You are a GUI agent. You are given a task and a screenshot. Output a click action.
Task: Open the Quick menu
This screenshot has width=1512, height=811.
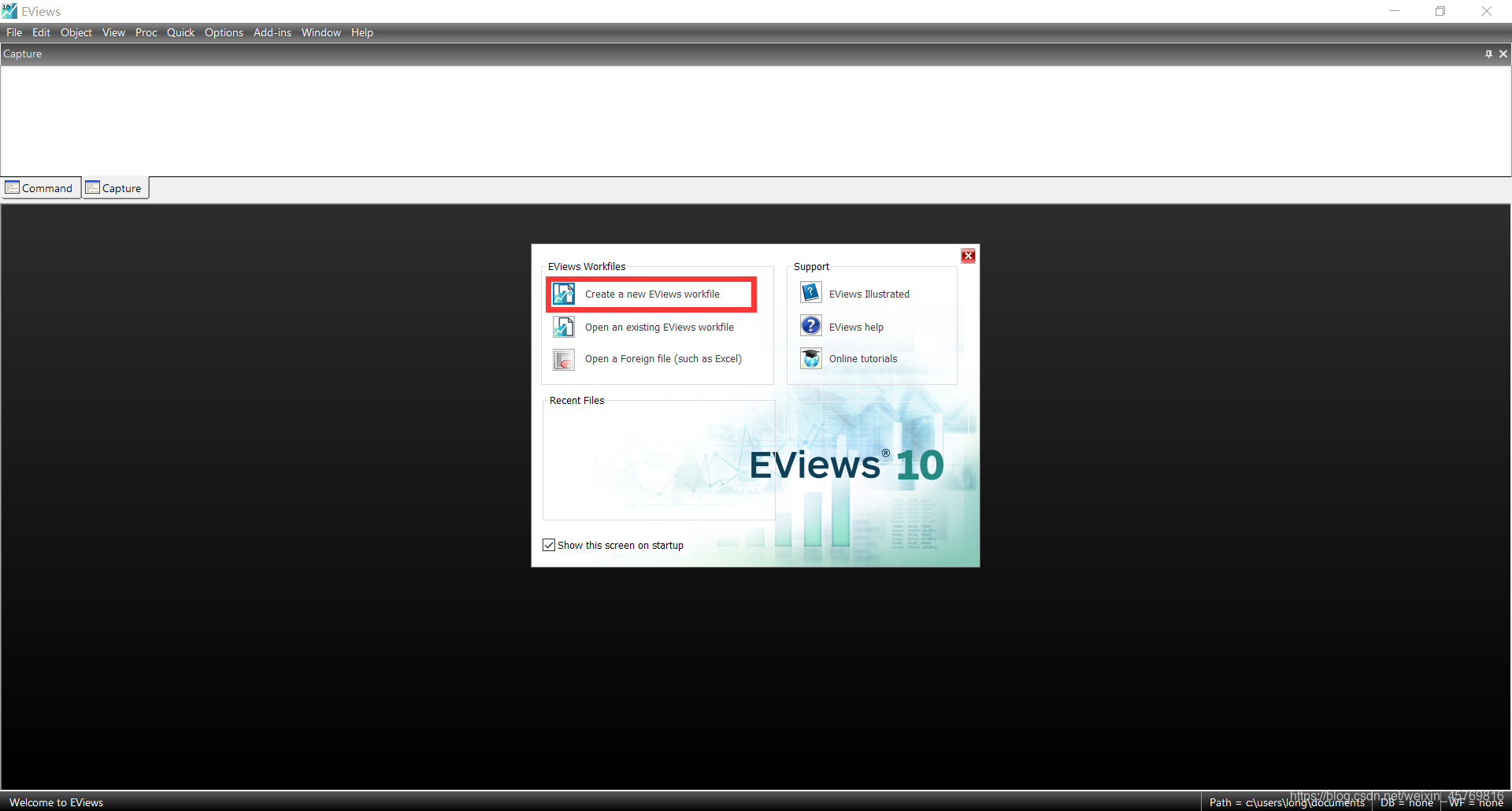(180, 32)
